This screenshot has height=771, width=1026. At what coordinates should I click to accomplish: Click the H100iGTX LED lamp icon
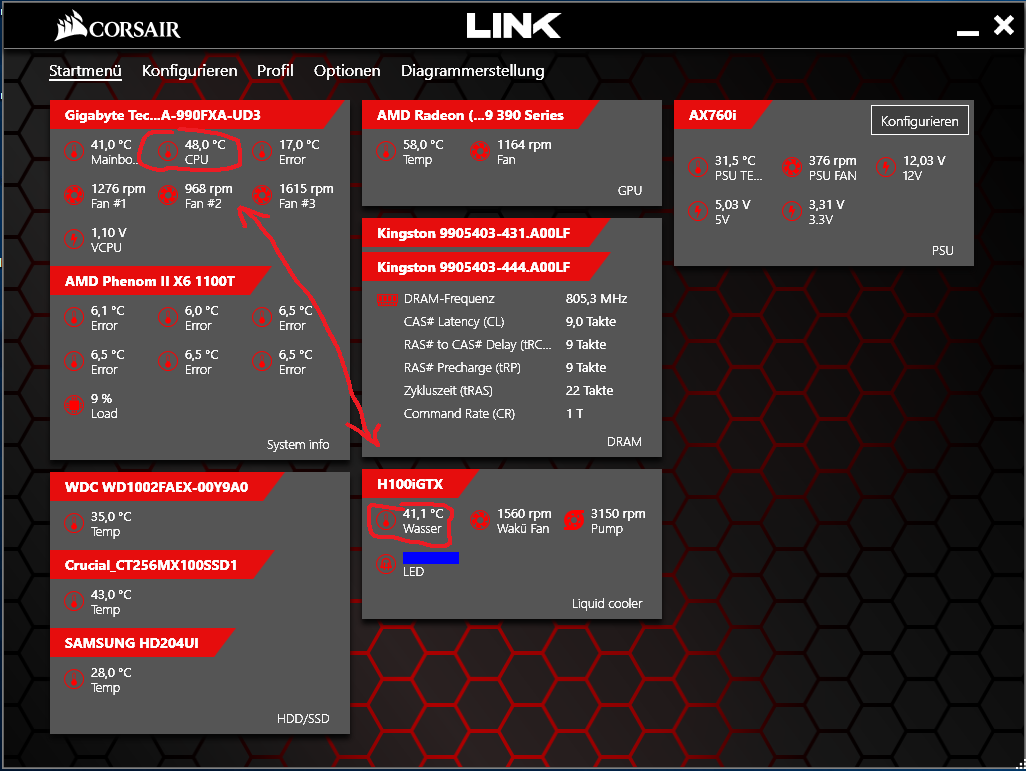(385, 564)
